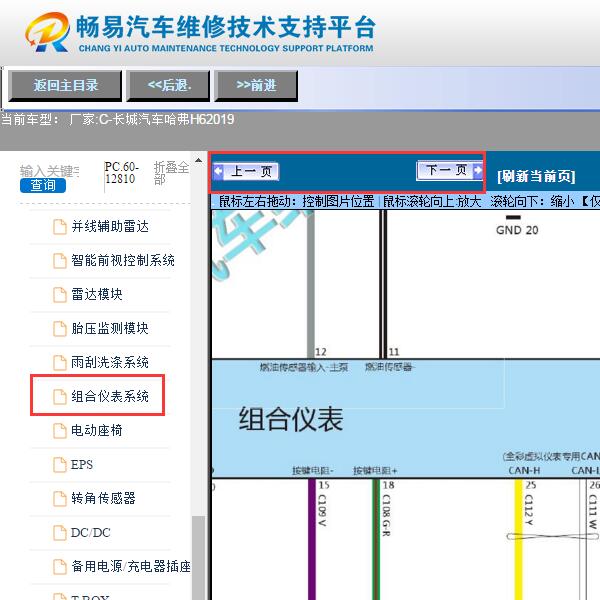
Task: Click the GND 20 label in the diagram
Action: click(517, 230)
